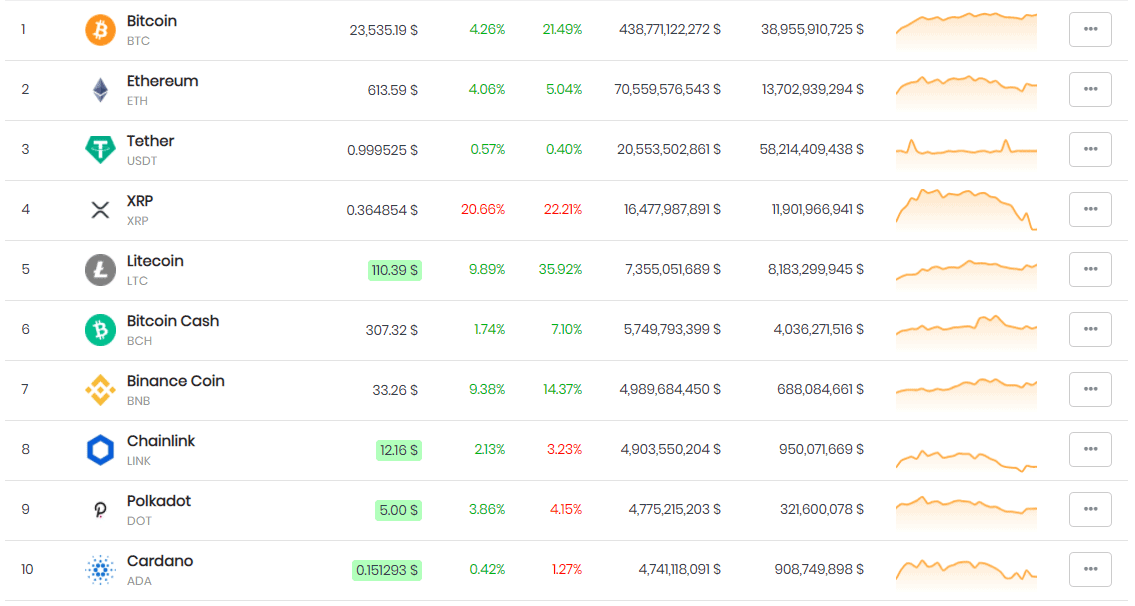Select the Ethereum price 613.59 $
Image resolution: width=1135 pixels, height=606 pixels.
393,91
